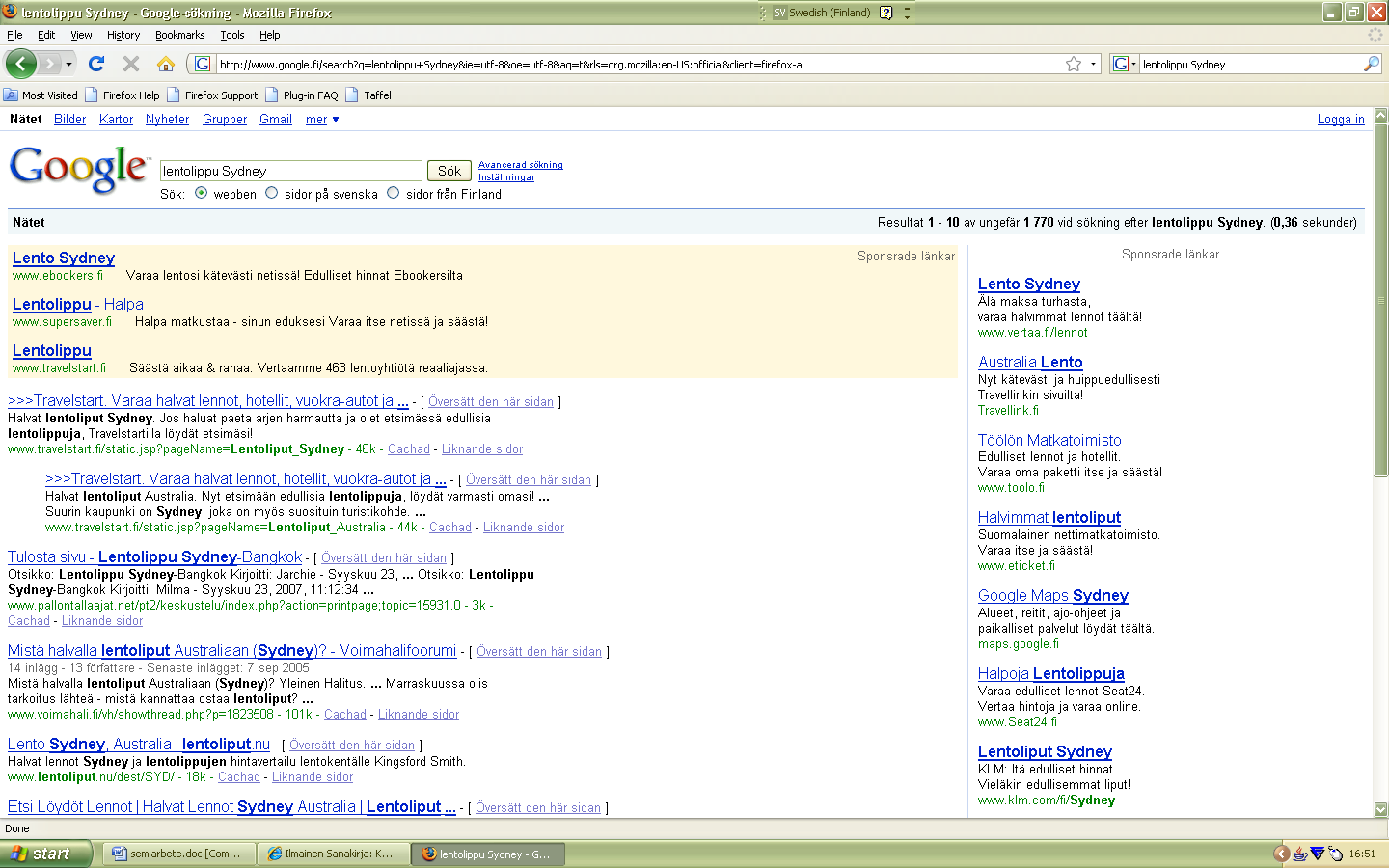Switch to semiarbete.doc taskbar item
The width and height of the screenshot is (1389, 868).
tap(178, 854)
